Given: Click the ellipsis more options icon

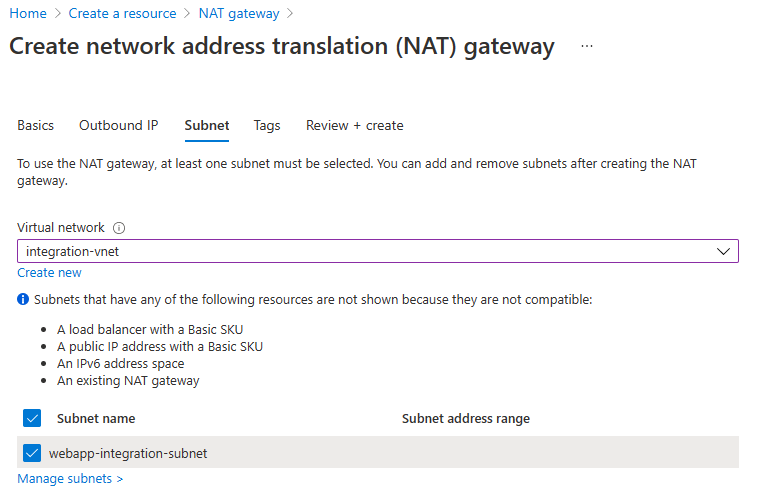Looking at the screenshot, I should coord(587,47).
